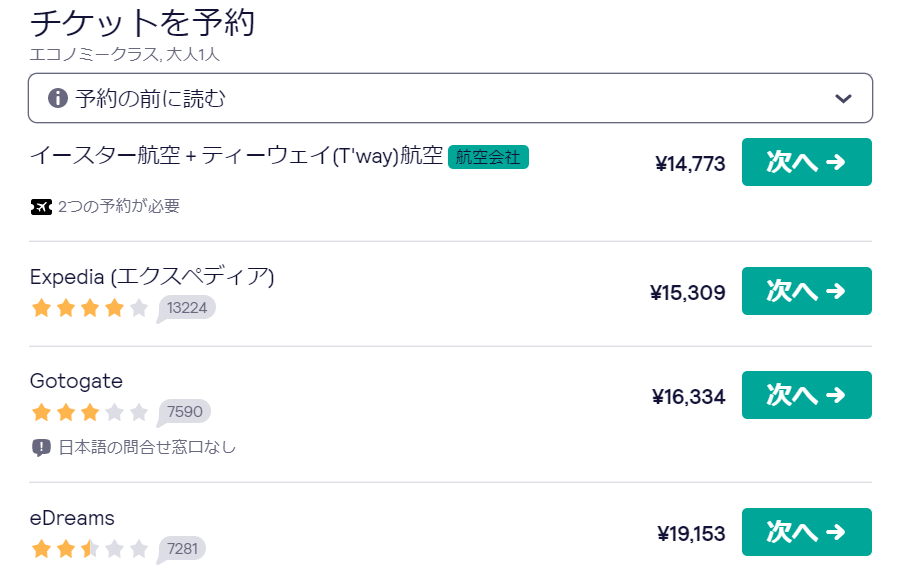Click the イースター航空 + ティーウェイ航空 title
Screen dimensions: 899x585
(x=236, y=155)
